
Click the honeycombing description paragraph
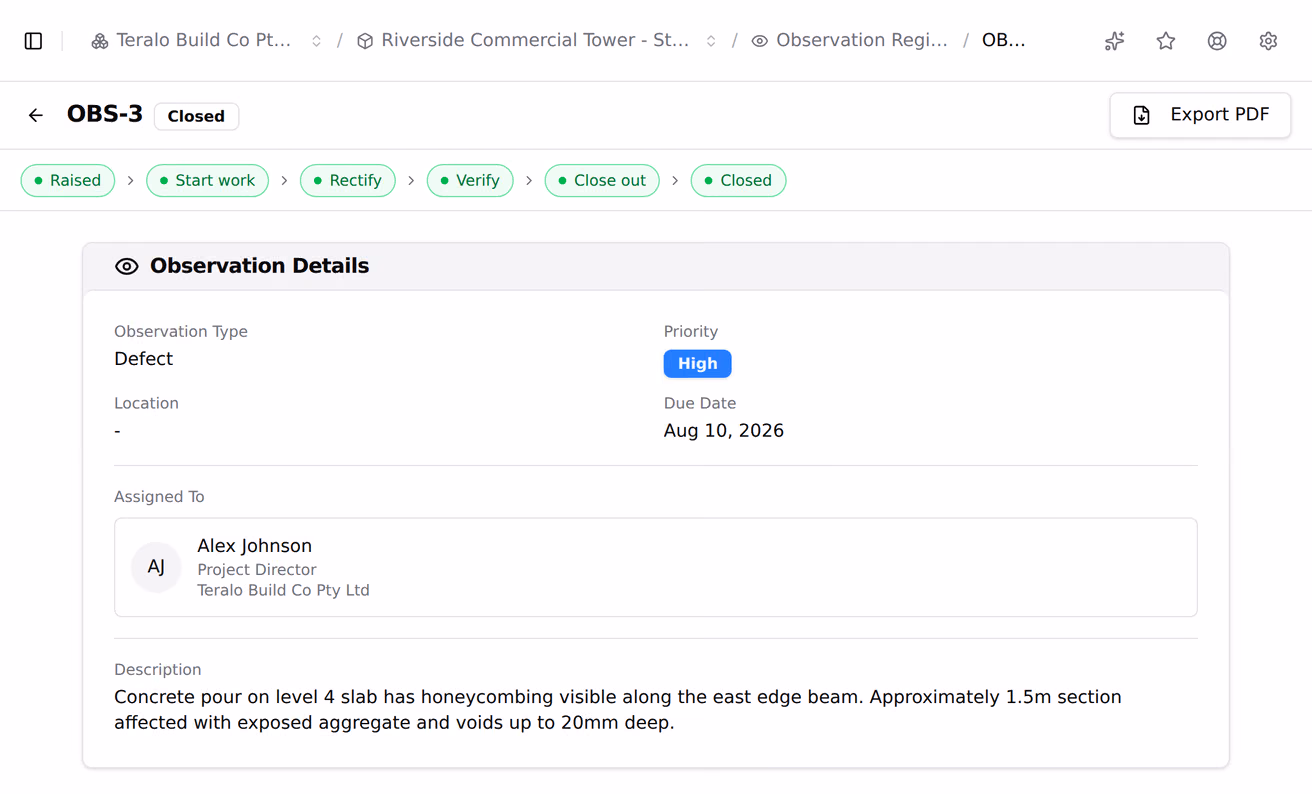coord(618,710)
